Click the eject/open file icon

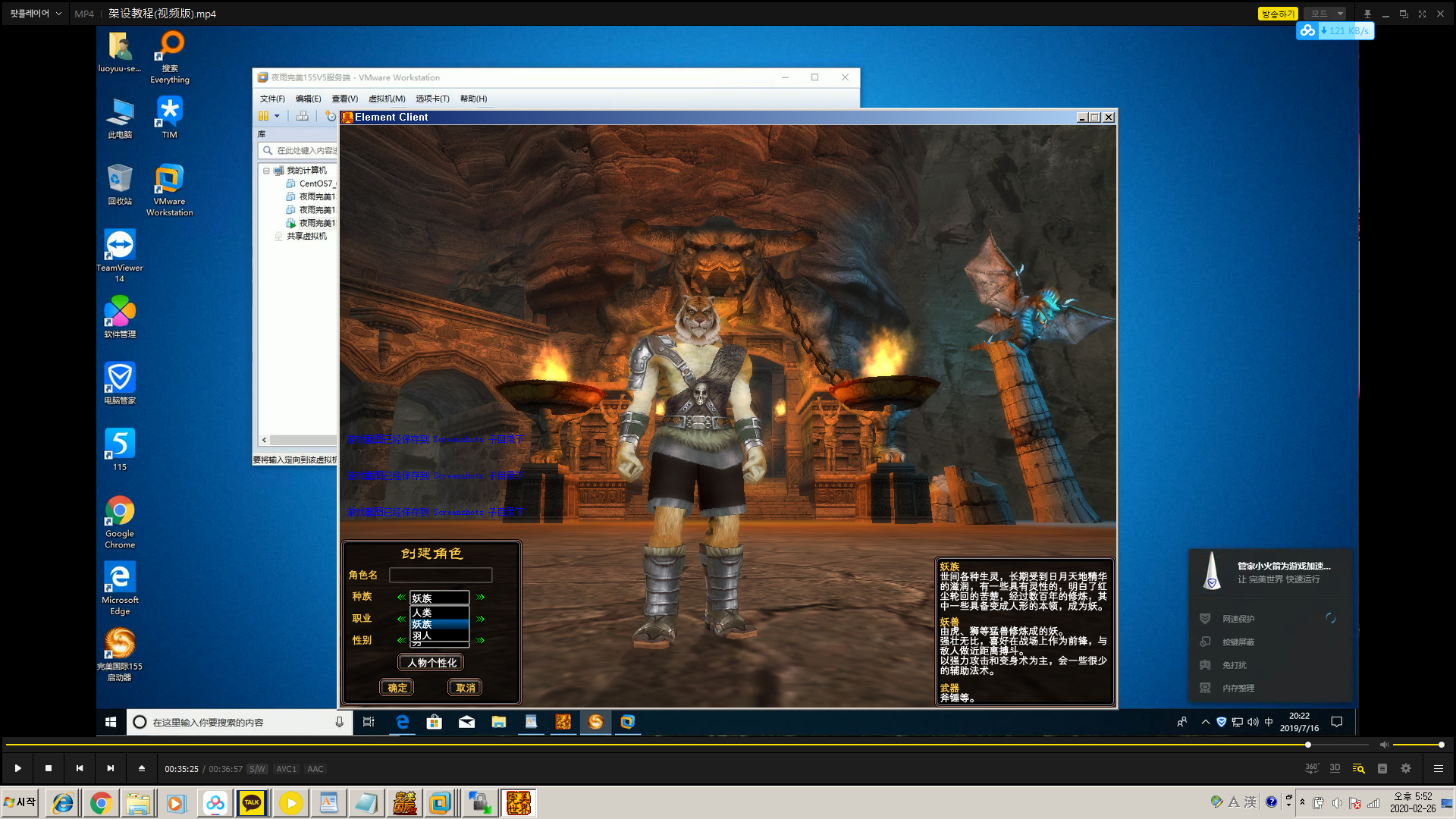click(142, 768)
